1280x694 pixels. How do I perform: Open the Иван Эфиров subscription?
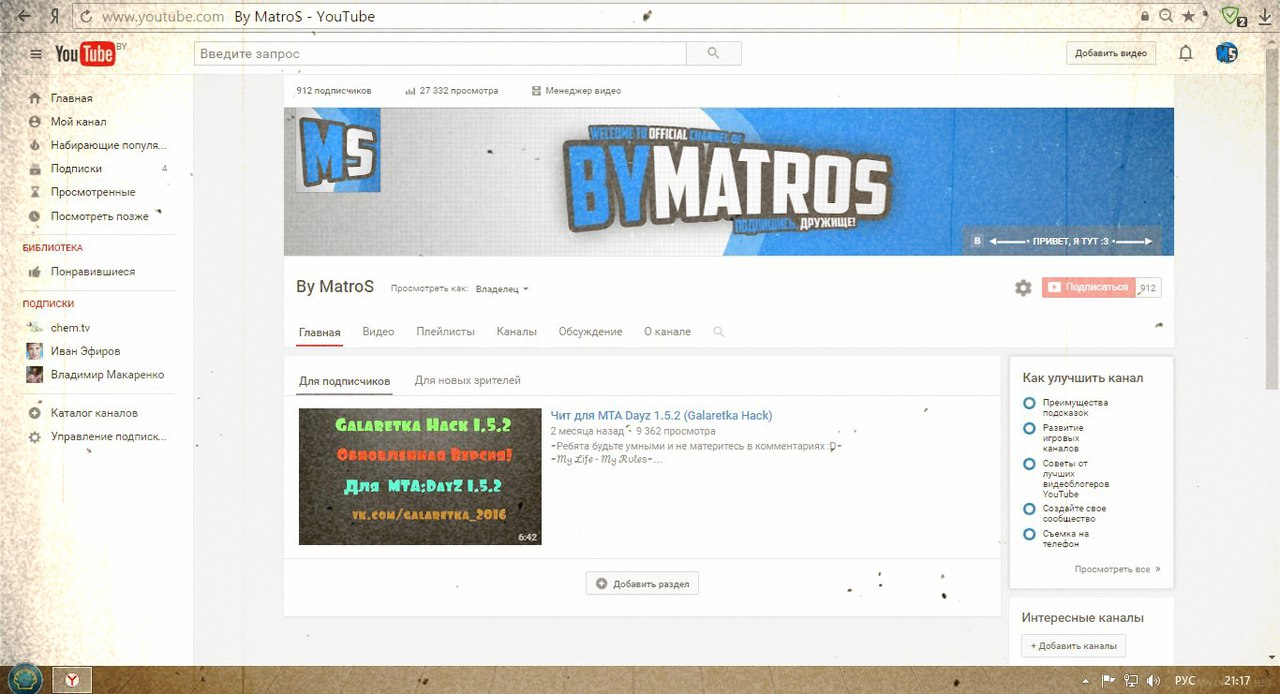86,351
